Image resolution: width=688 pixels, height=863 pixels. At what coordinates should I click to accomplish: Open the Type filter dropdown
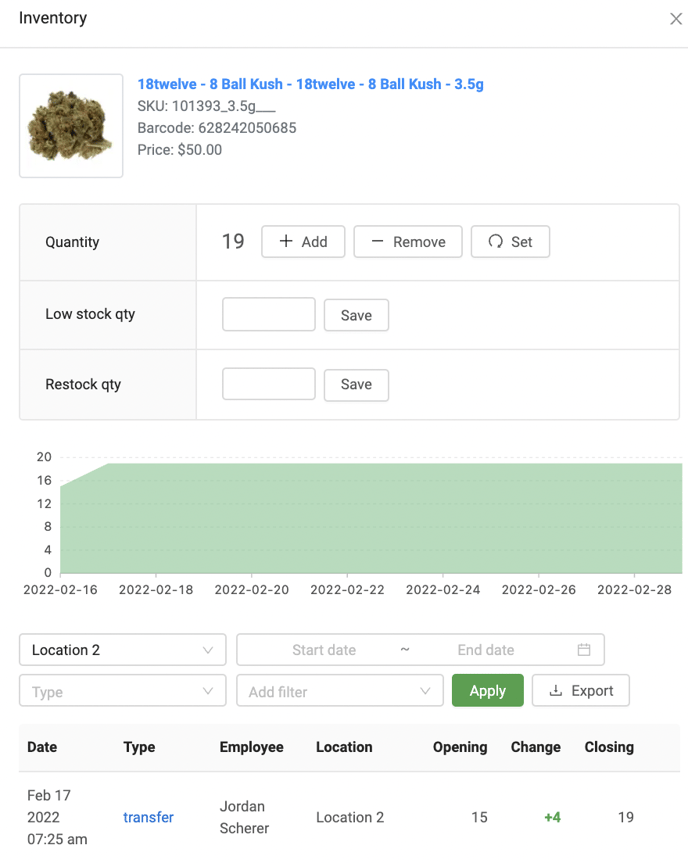(x=122, y=691)
